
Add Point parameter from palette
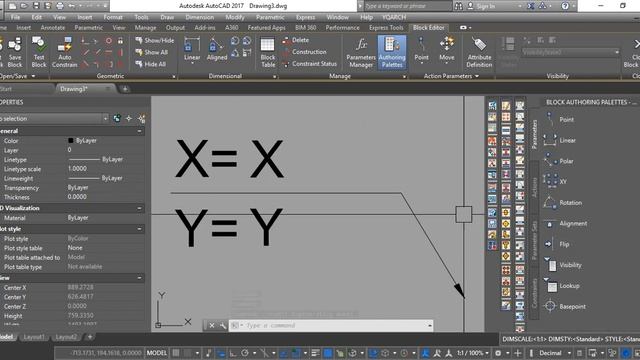559,119
